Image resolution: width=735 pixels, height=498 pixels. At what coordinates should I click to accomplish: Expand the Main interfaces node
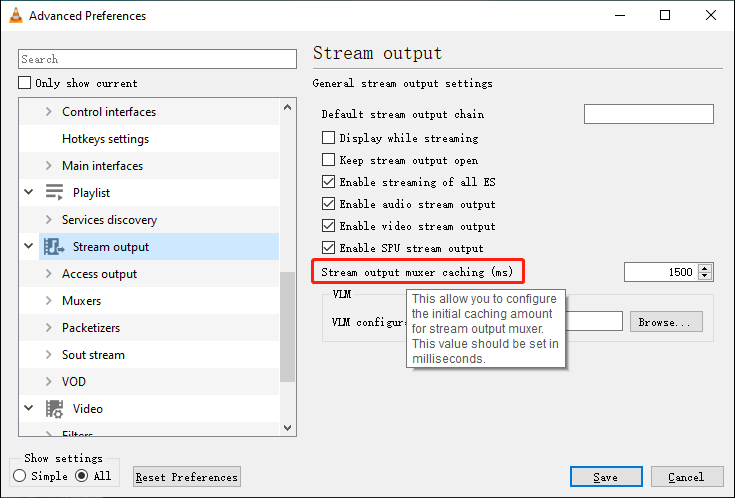[x=49, y=166]
